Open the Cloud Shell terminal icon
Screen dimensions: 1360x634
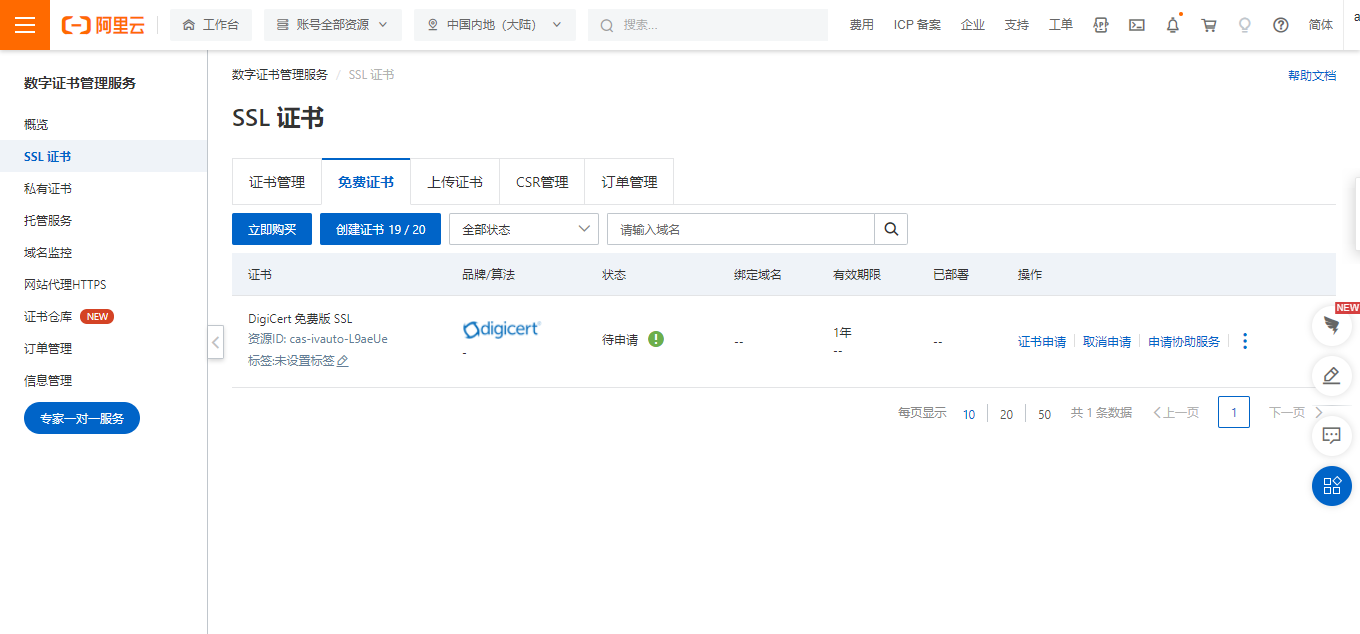(1137, 25)
